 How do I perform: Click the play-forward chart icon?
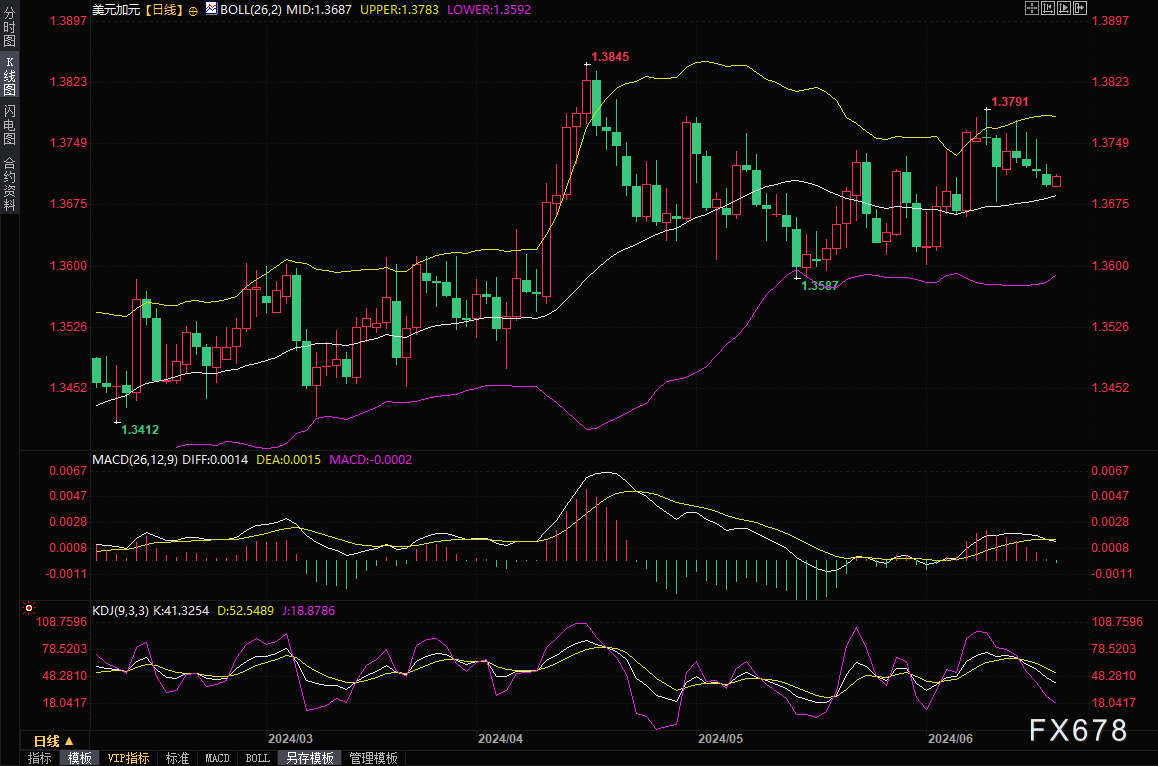(x=1063, y=8)
